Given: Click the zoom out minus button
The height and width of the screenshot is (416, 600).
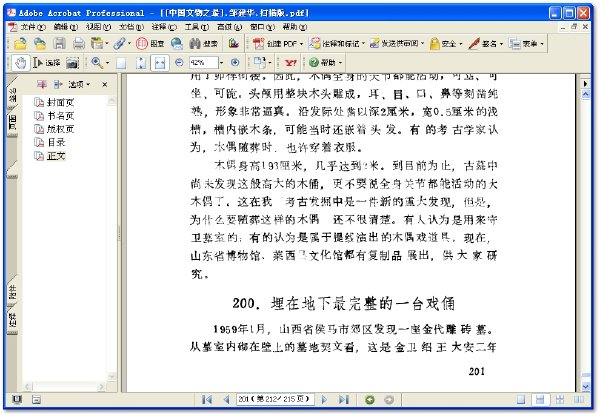Looking at the screenshot, I should click(179, 62).
